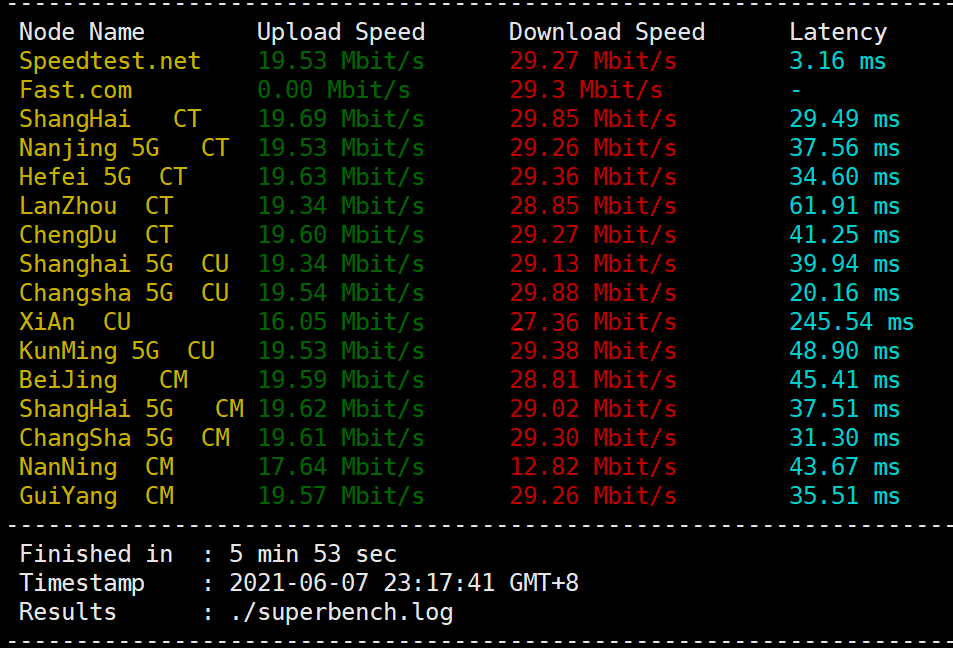Image resolution: width=953 pixels, height=648 pixels.
Task: Click Shanghai 5G CU download '29.13 Mbit/s'
Action: [x=593, y=264]
